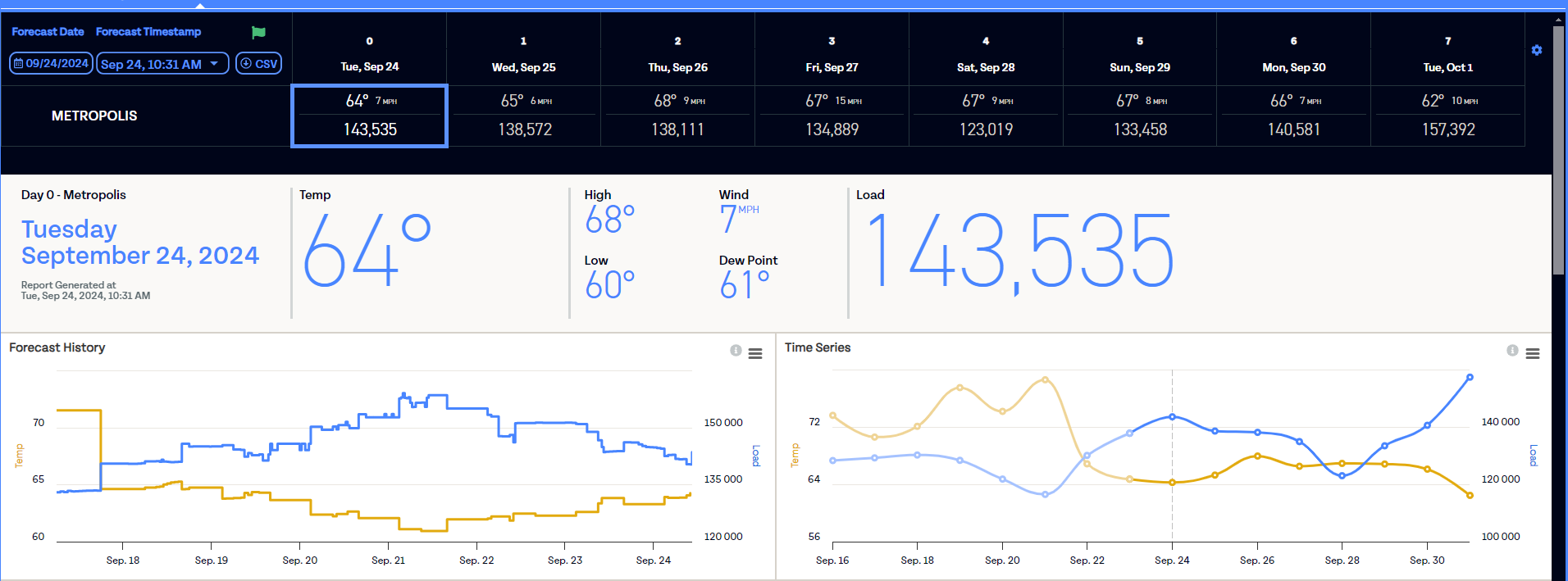The width and height of the screenshot is (1568, 581).
Task: Click the 138,572 load value
Action: click(x=525, y=129)
